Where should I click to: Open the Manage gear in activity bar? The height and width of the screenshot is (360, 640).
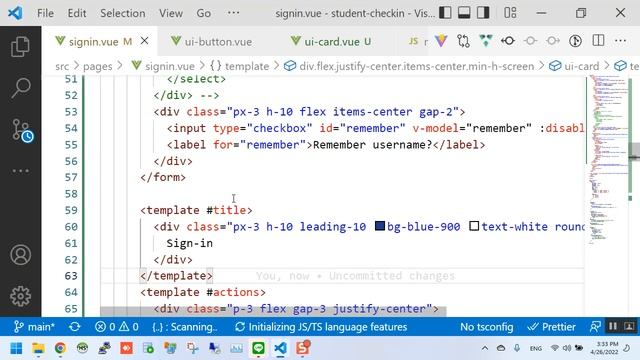20,296
